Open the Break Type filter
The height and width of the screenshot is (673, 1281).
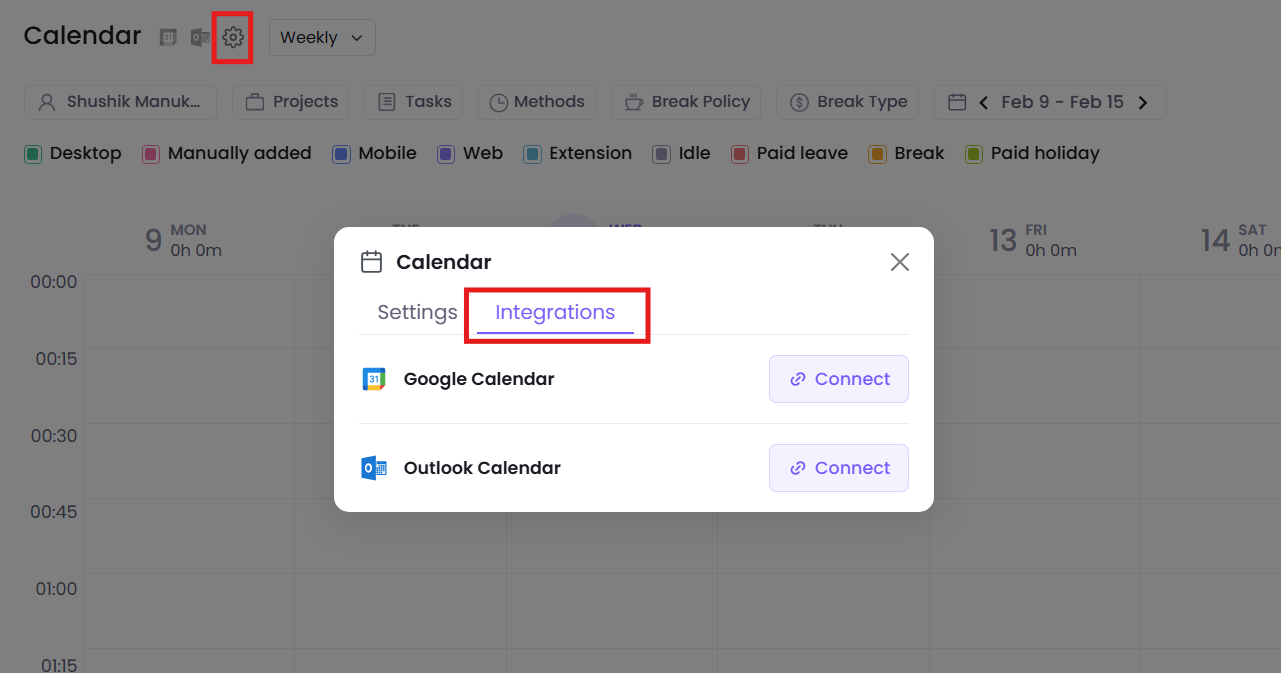(x=848, y=102)
